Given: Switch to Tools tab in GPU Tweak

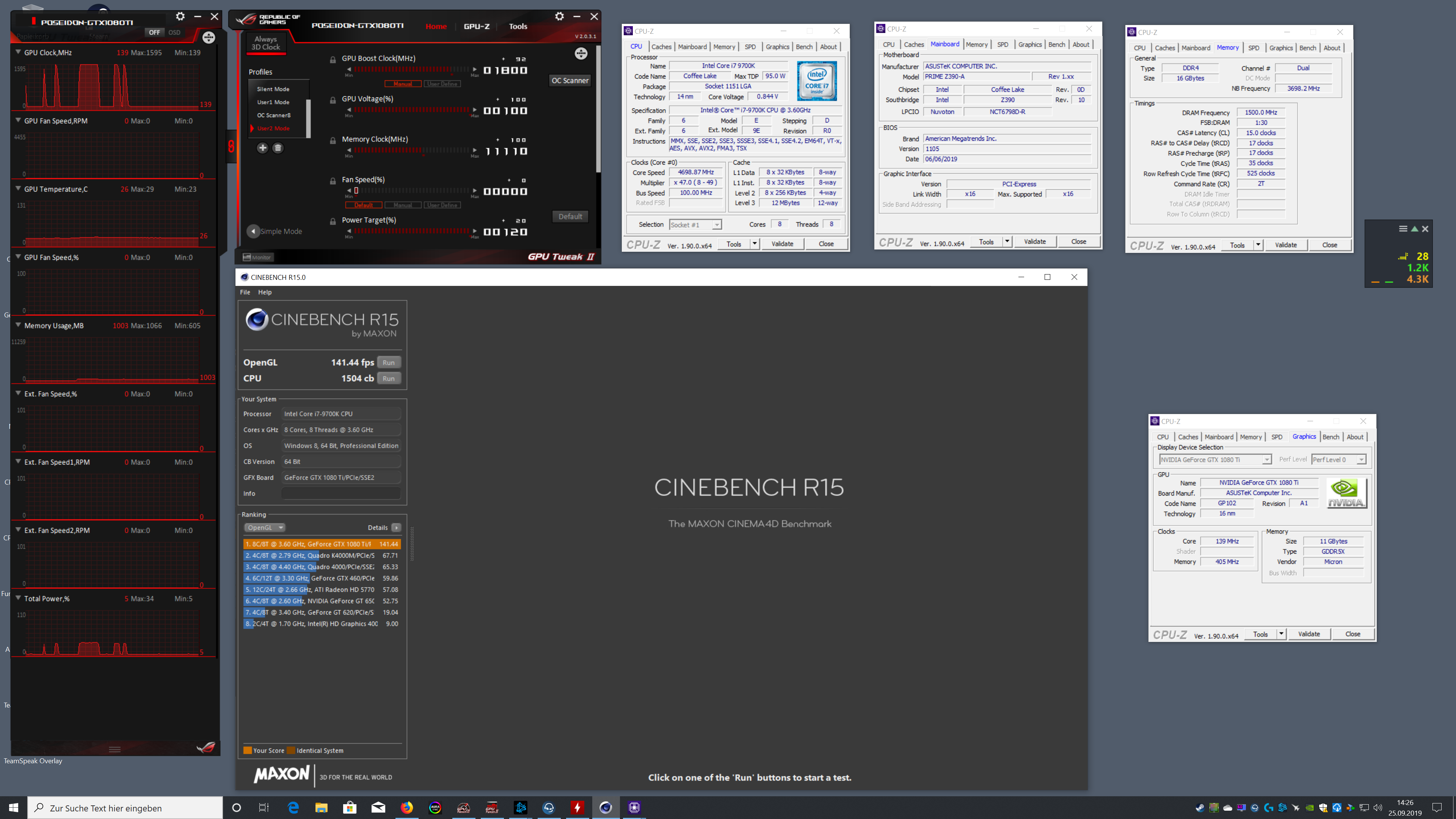Looking at the screenshot, I should click(518, 26).
